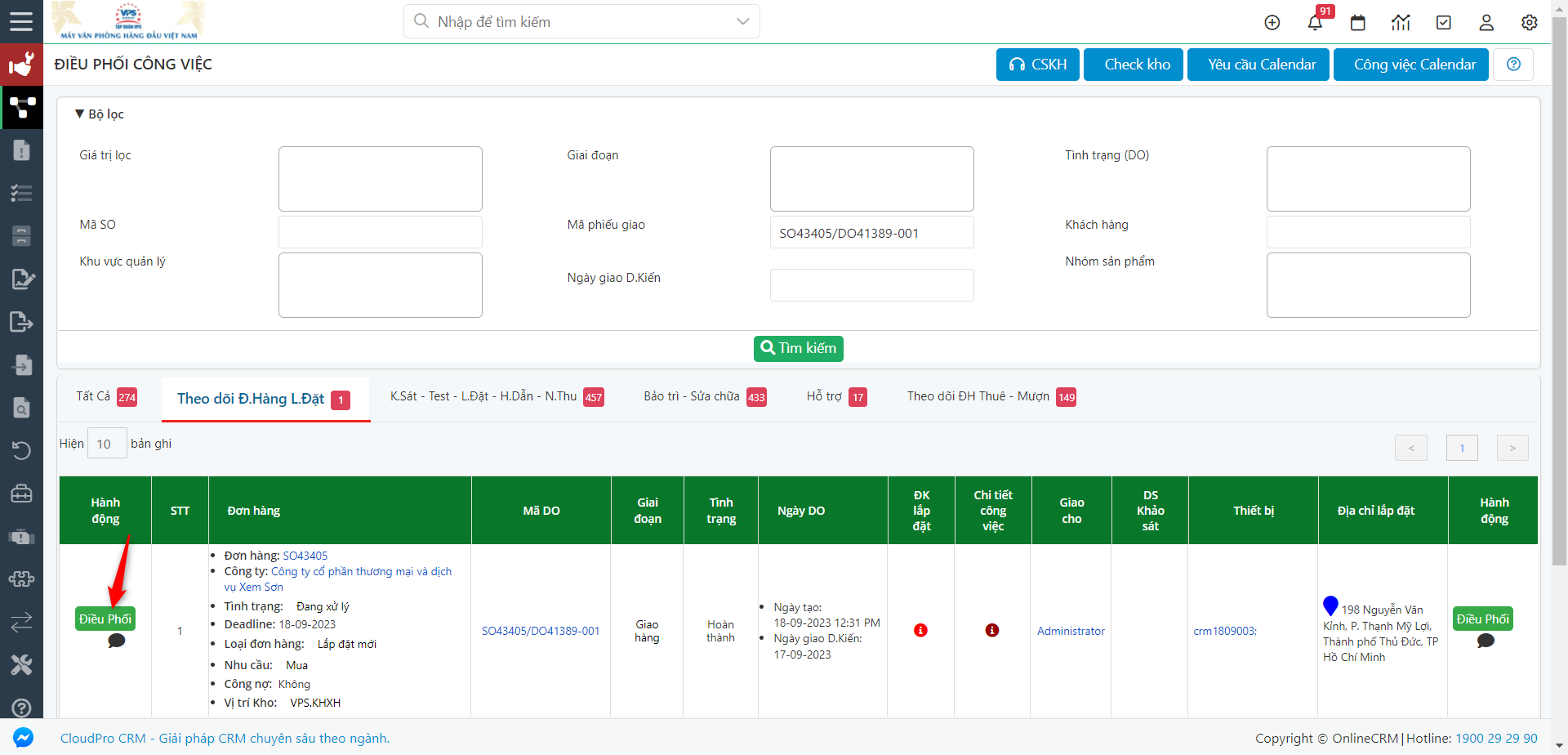Open the comment bubble under left Điều Phối
This screenshot has height=755, width=1568.
(x=116, y=641)
